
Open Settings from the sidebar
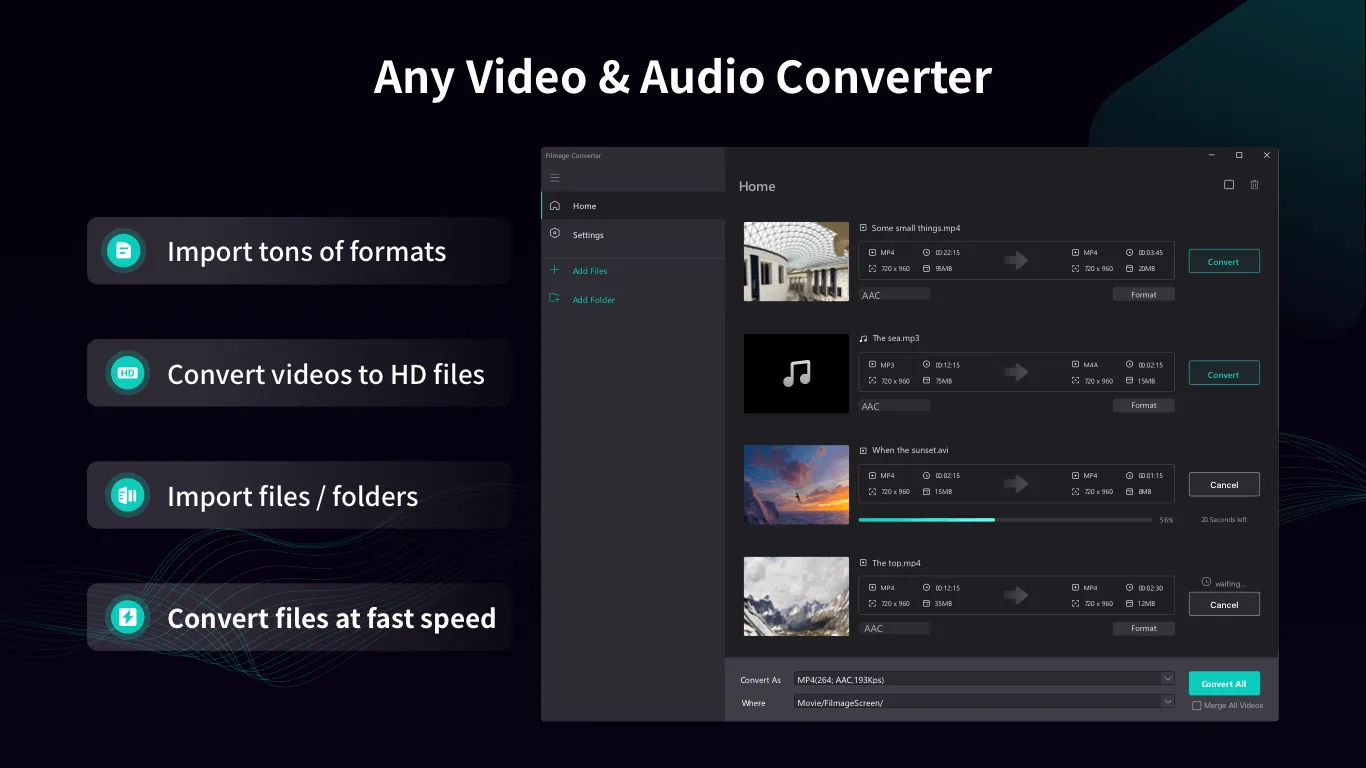point(633,235)
